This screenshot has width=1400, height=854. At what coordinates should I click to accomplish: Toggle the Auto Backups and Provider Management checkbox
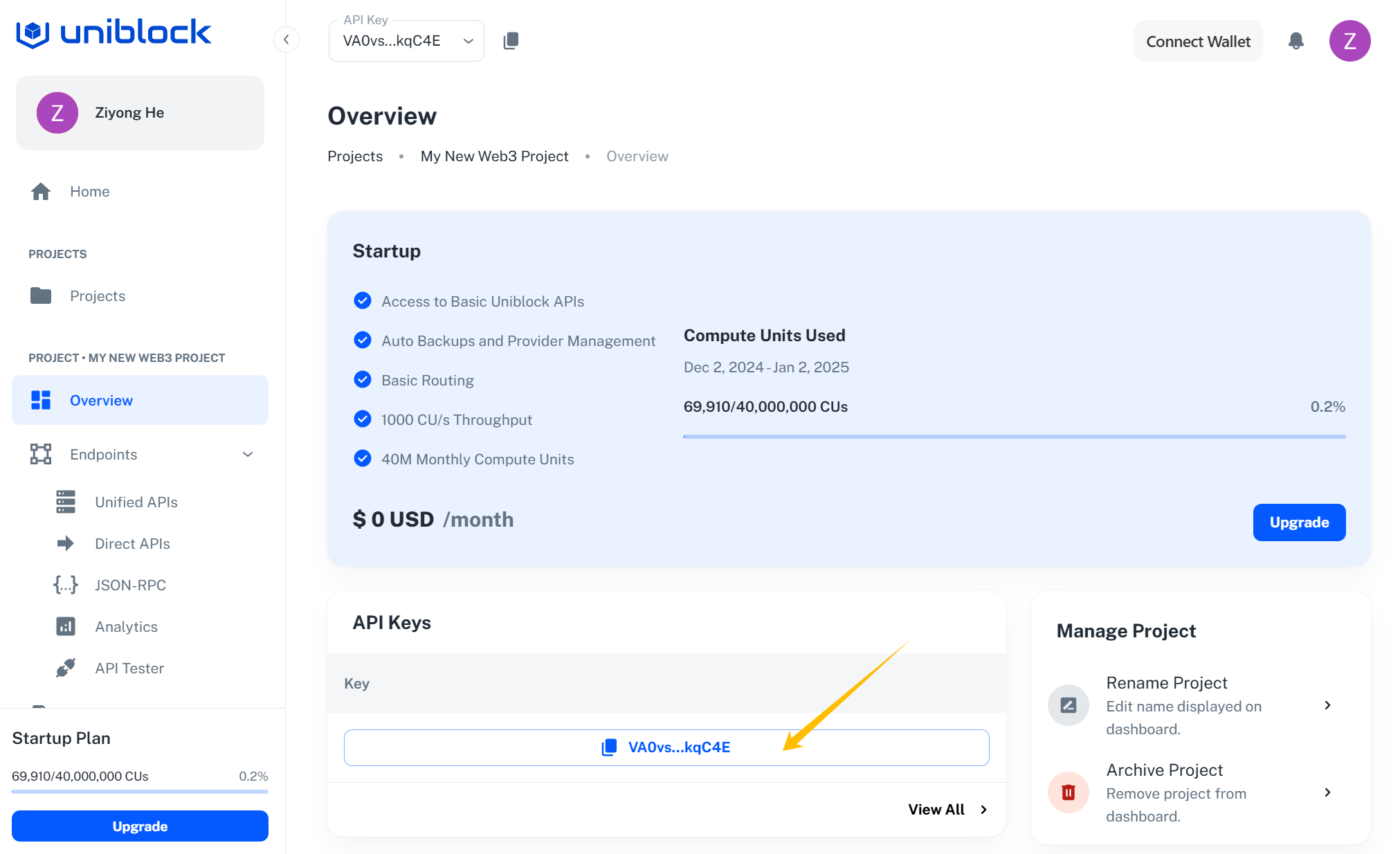(362, 341)
